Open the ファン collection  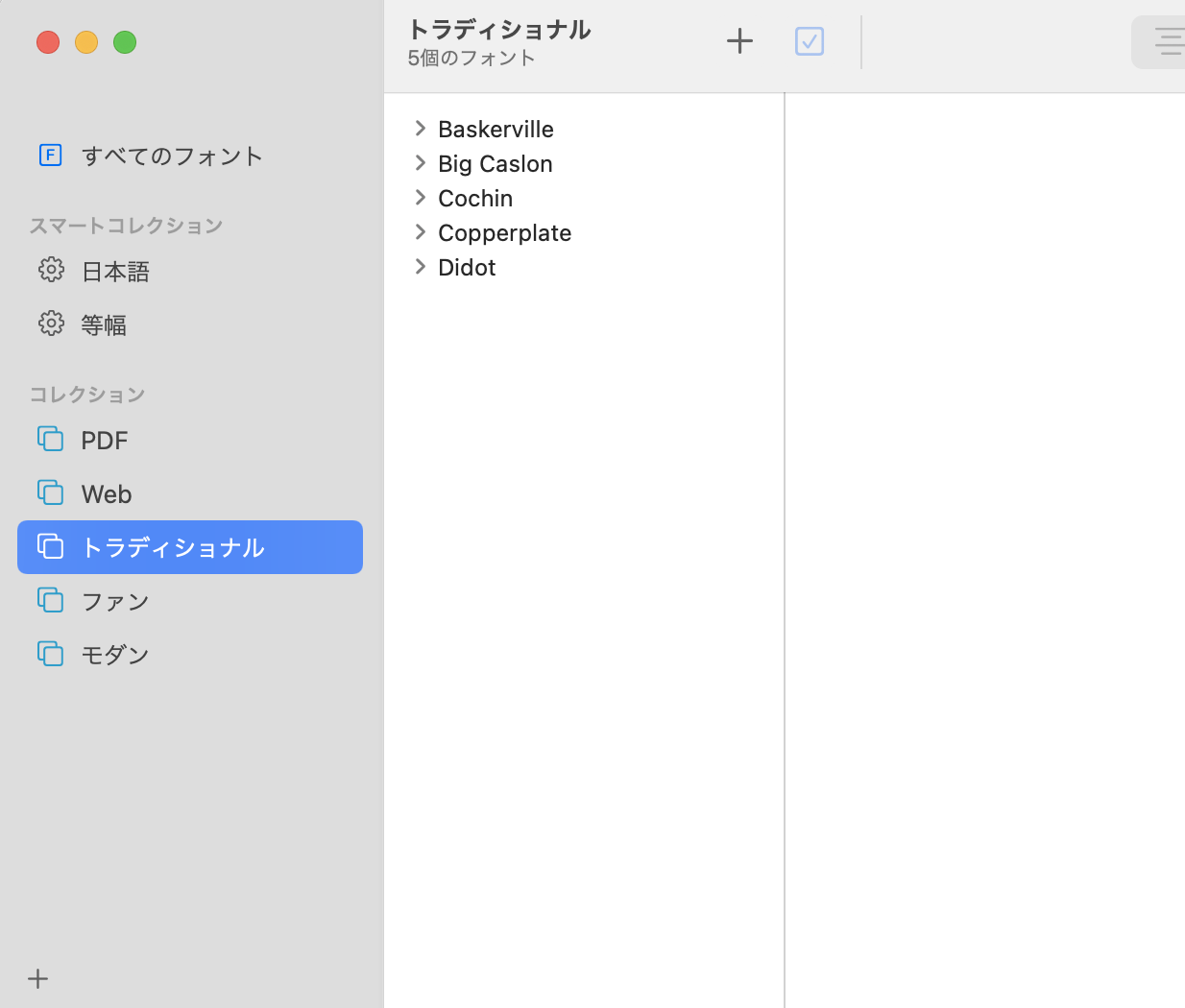coord(115,602)
